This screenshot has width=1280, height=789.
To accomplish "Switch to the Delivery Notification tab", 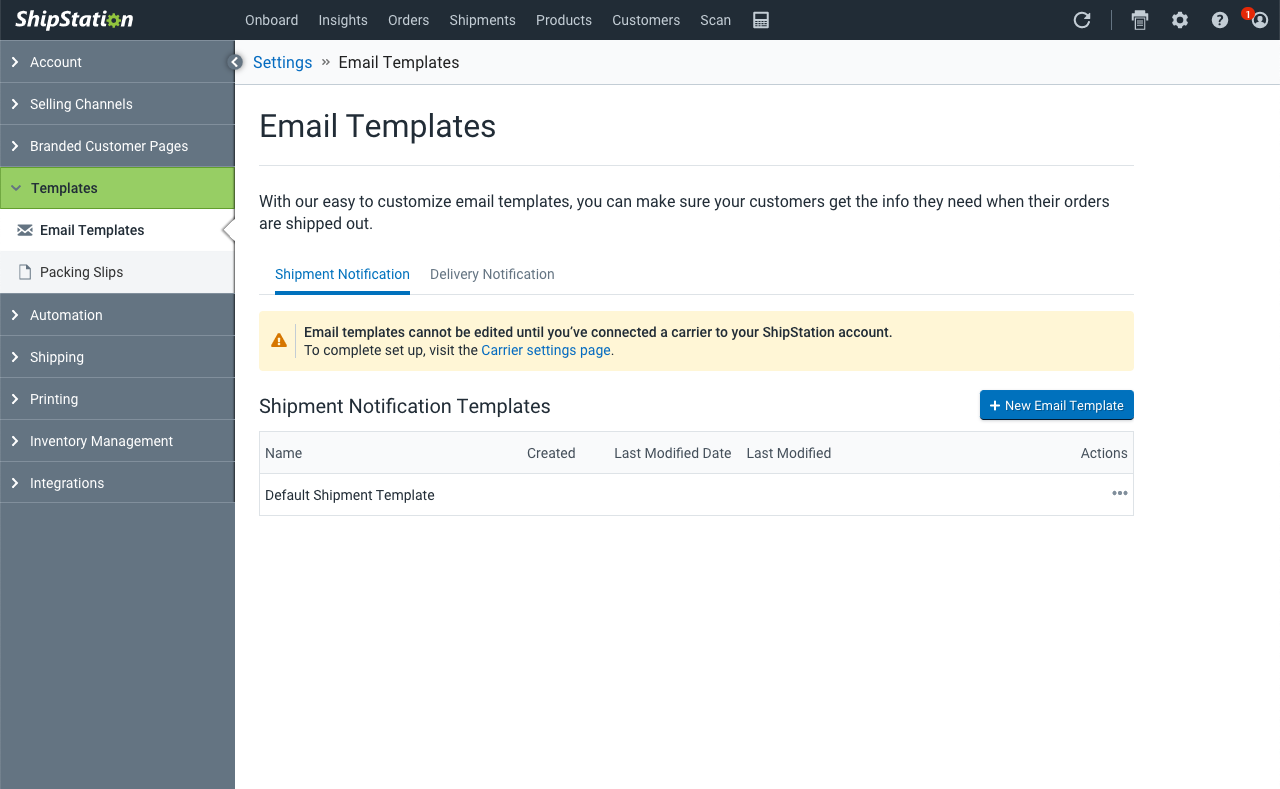I will [492, 274].
